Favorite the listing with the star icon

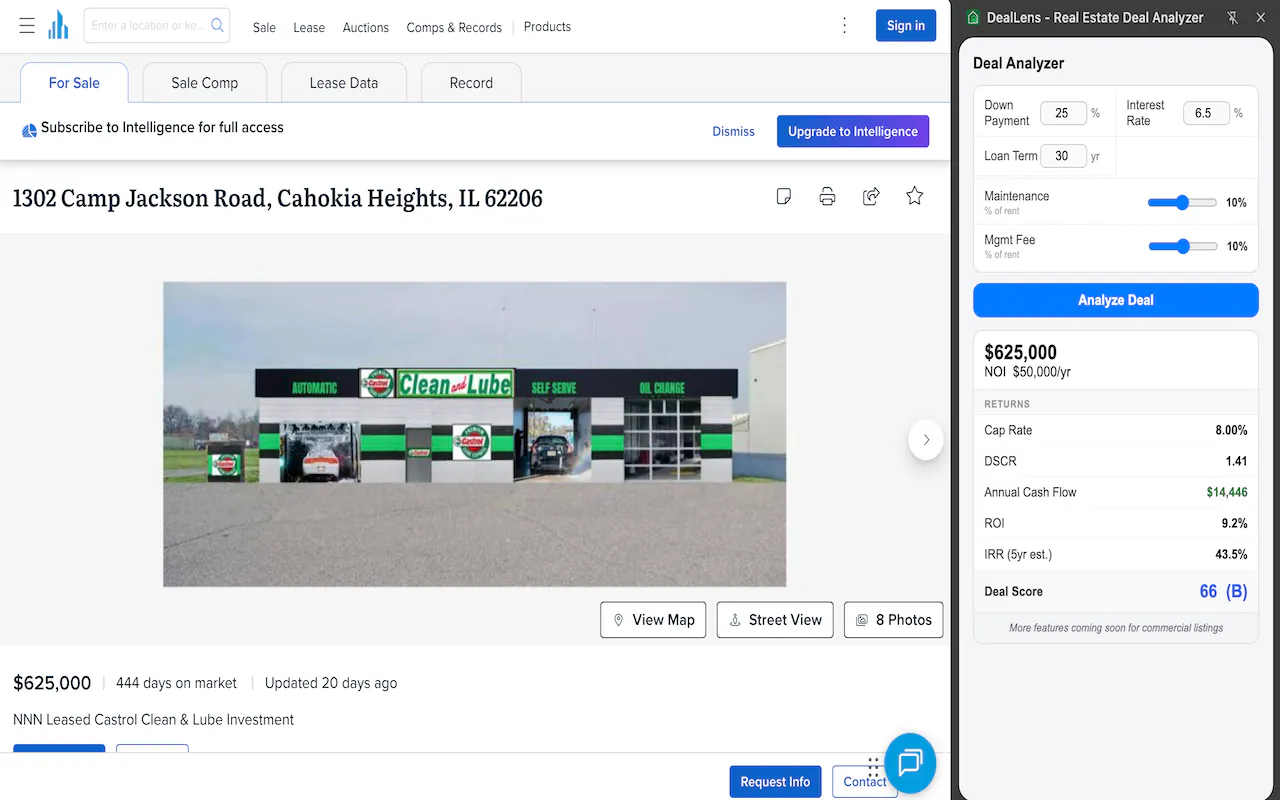tap(914, 196)
